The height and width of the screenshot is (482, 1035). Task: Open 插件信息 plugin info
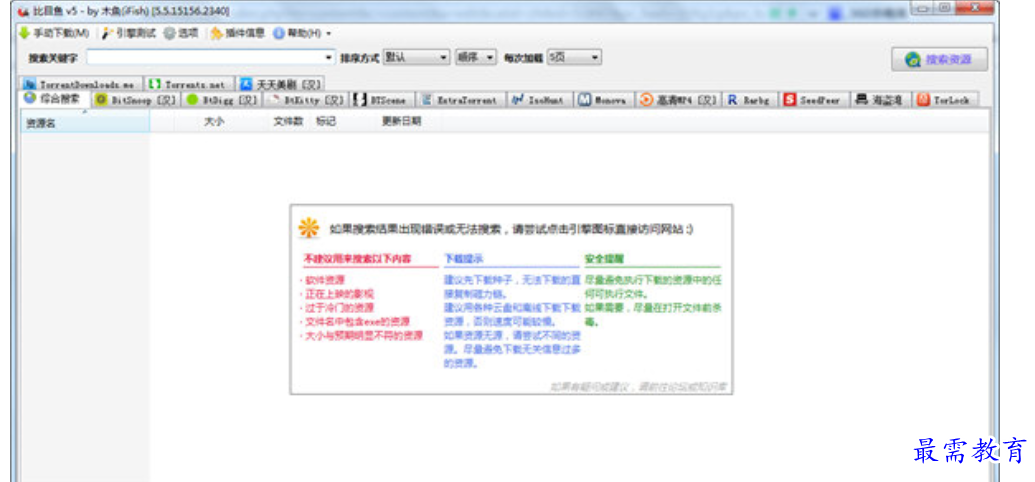[238, 33]
